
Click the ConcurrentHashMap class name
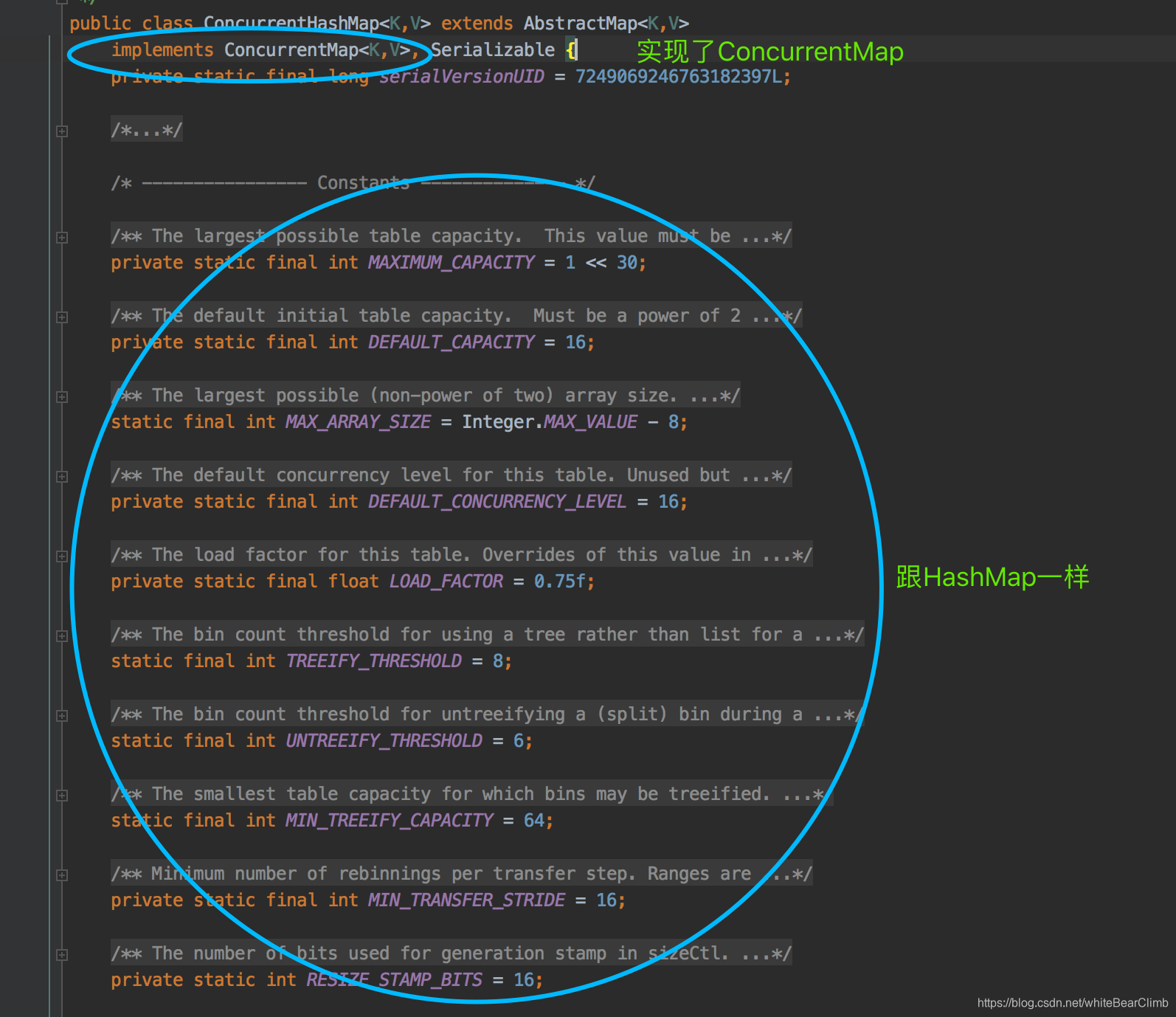point(291,24)
